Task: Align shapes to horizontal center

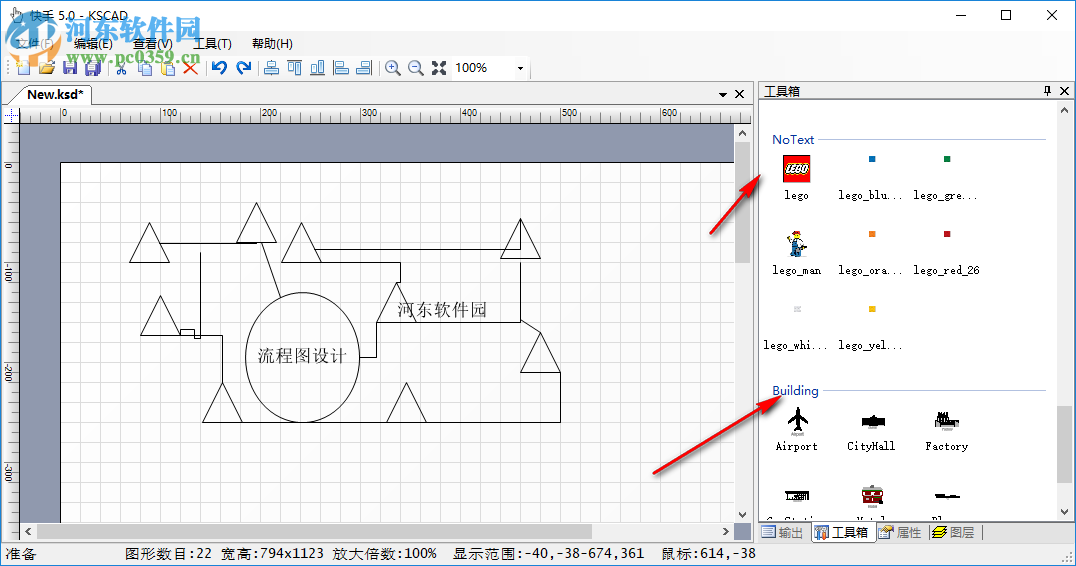Action: (272, 67)
